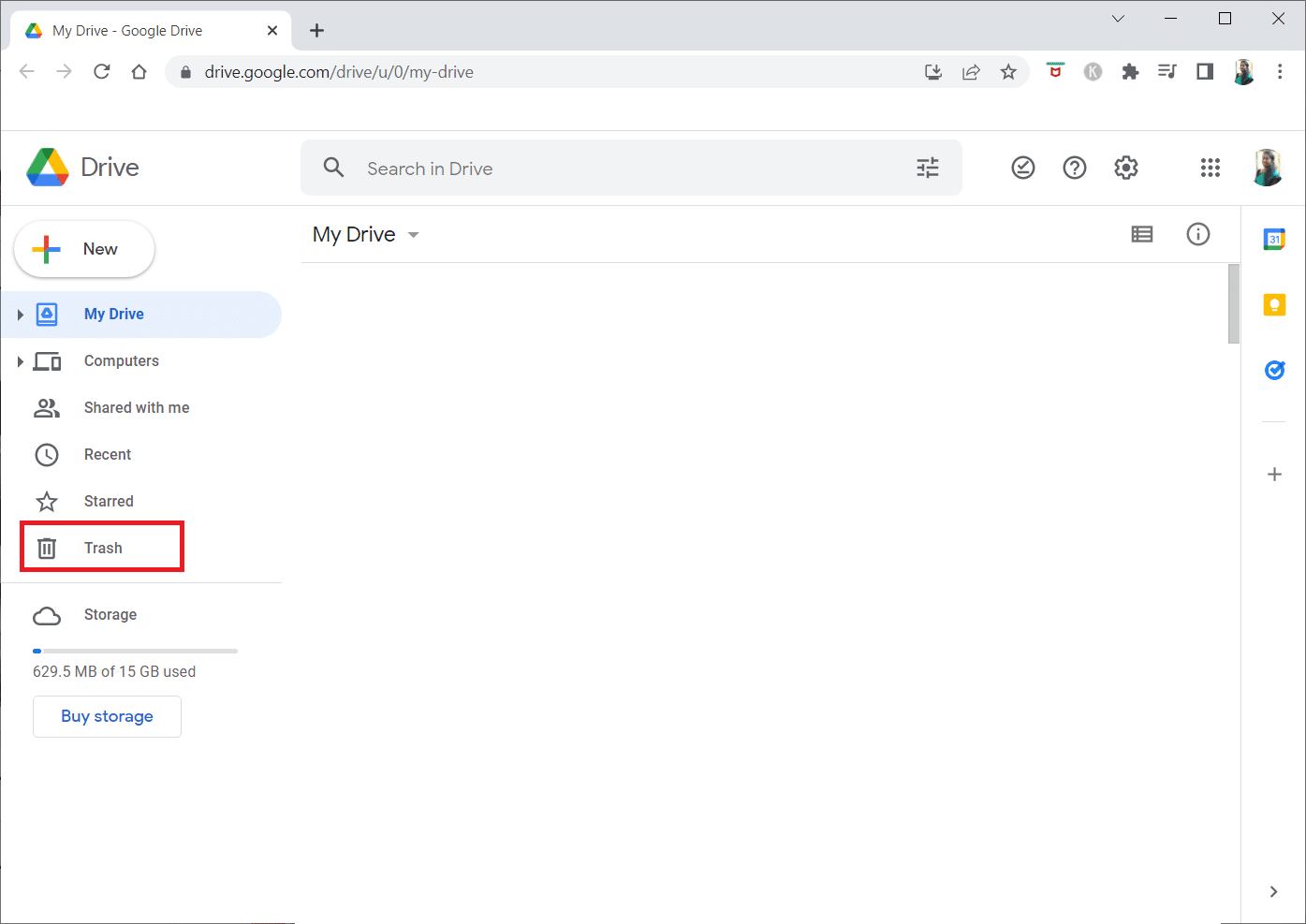
Task: Open Google Calendar side panel
Action: point(1274,239)
